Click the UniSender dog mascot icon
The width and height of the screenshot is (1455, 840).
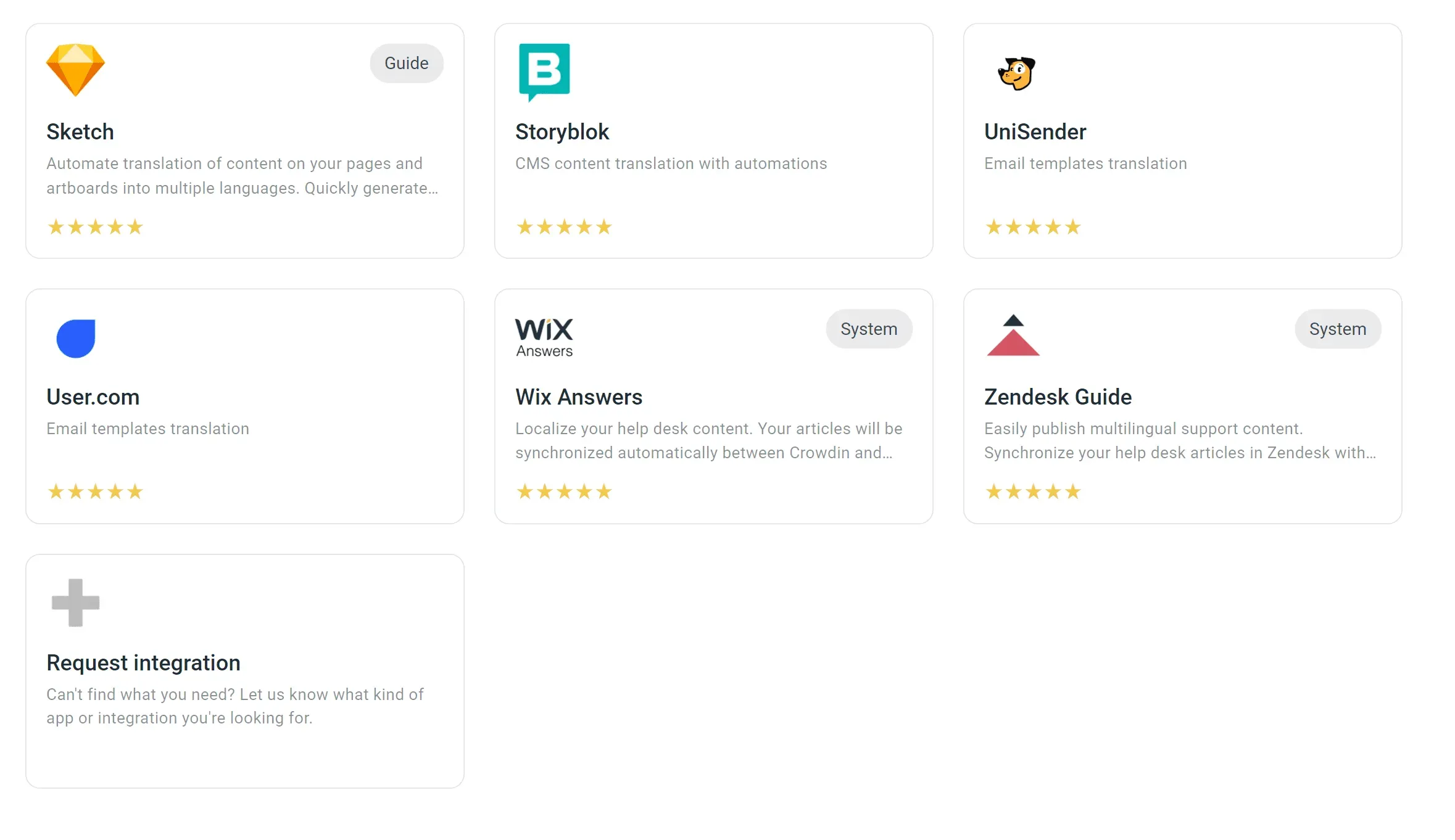(1016, 73)
